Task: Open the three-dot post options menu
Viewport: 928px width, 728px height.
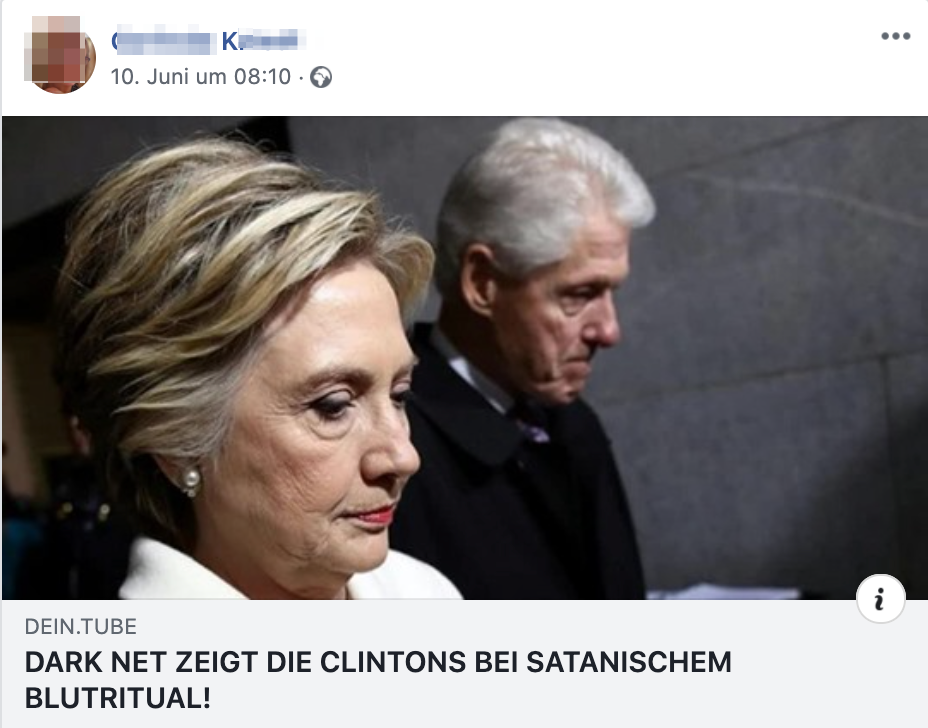Action: pyautogui.click(x=895, y=36)
